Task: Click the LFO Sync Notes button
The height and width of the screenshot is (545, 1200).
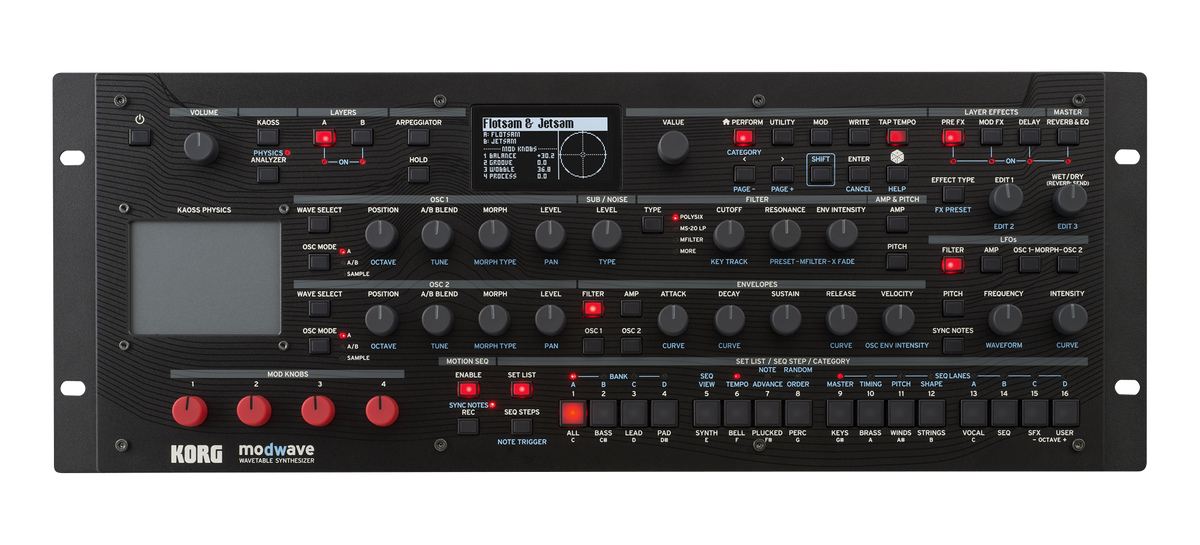Action: (x=953, y=345)
